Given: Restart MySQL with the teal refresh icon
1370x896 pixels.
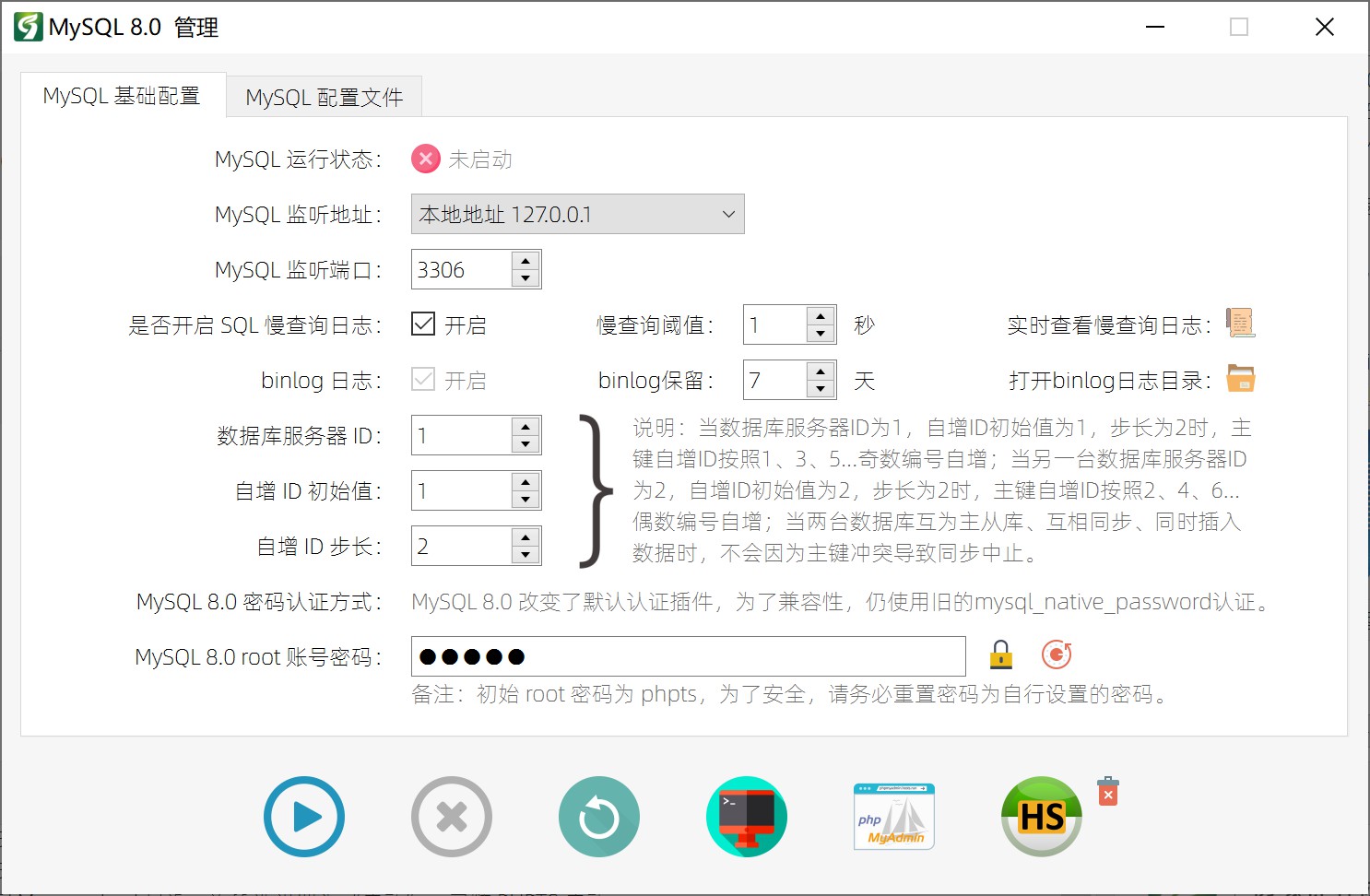Looking at the screenshot, I should click(x=599, y=817).
